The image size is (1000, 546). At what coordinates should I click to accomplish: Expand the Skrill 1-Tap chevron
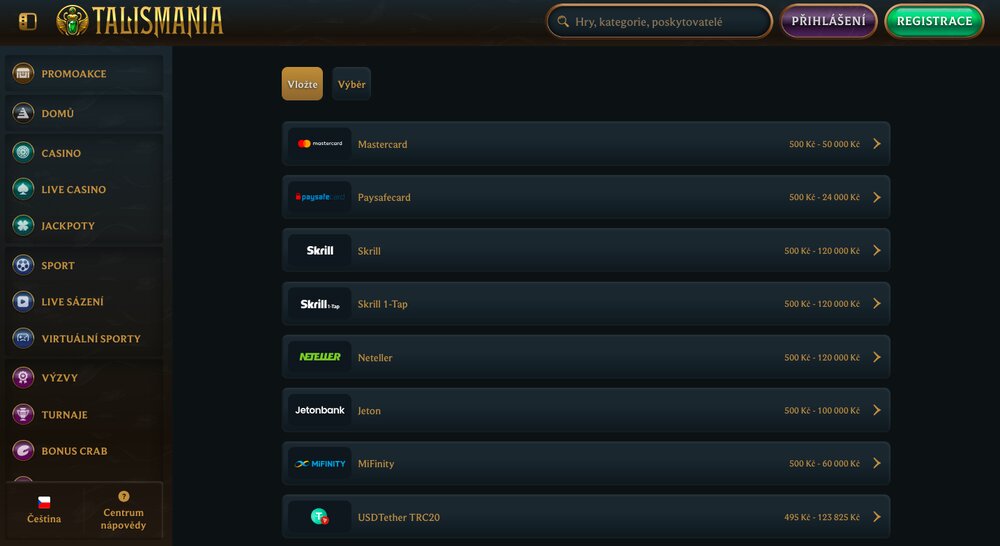[x=877, y=304]
